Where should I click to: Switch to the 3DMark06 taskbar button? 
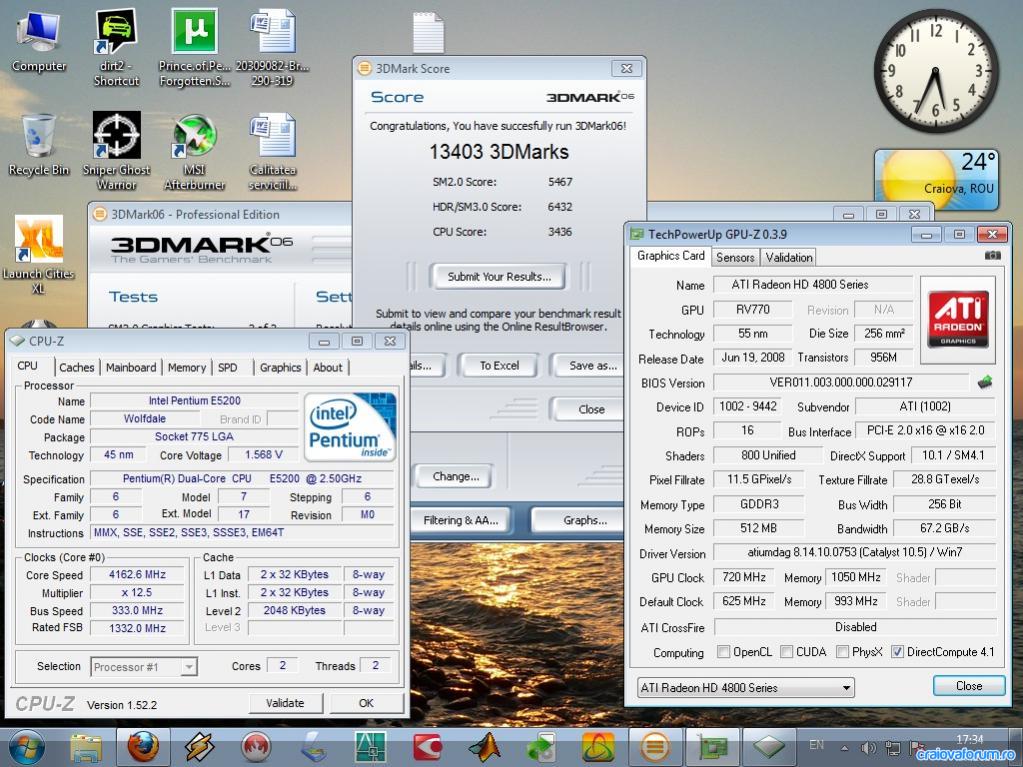click(656, 747)
